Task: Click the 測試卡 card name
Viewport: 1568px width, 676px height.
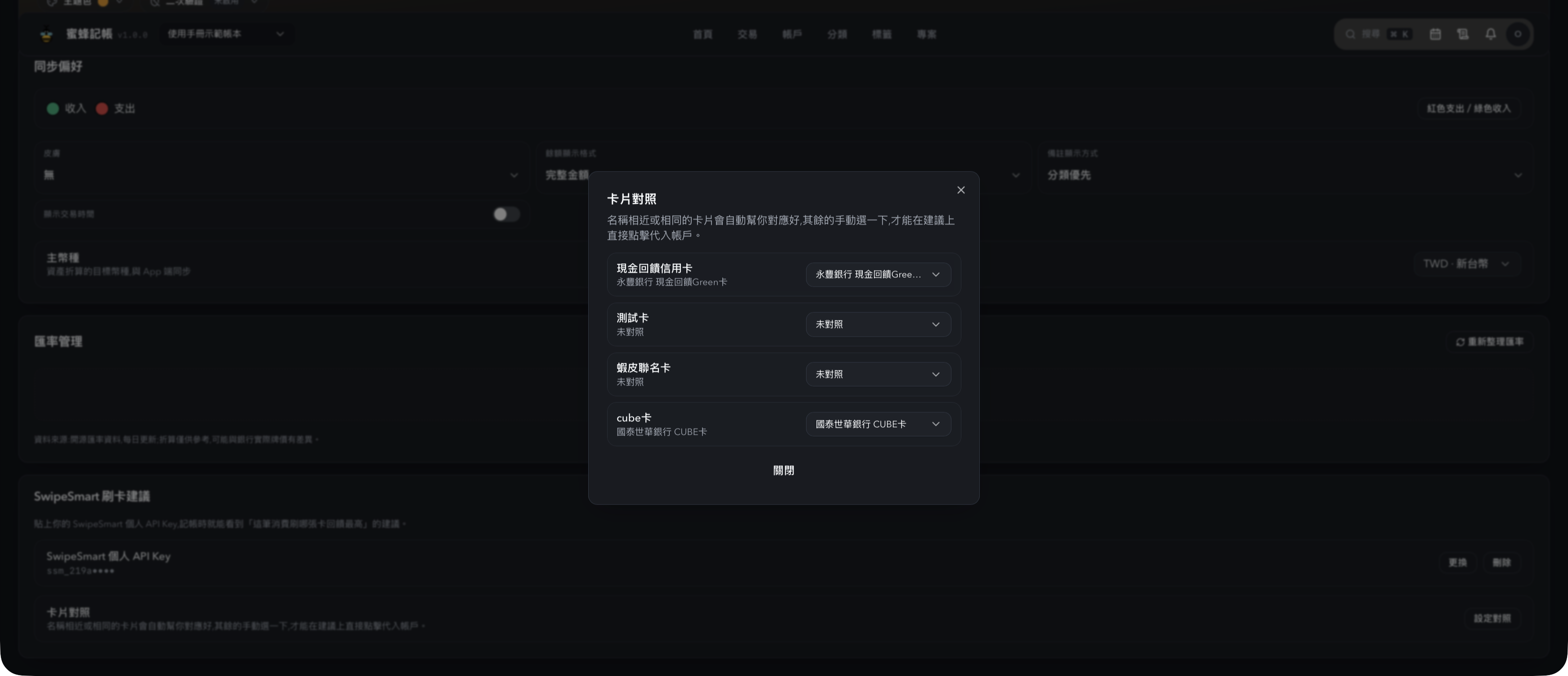Action: point(632,318)
